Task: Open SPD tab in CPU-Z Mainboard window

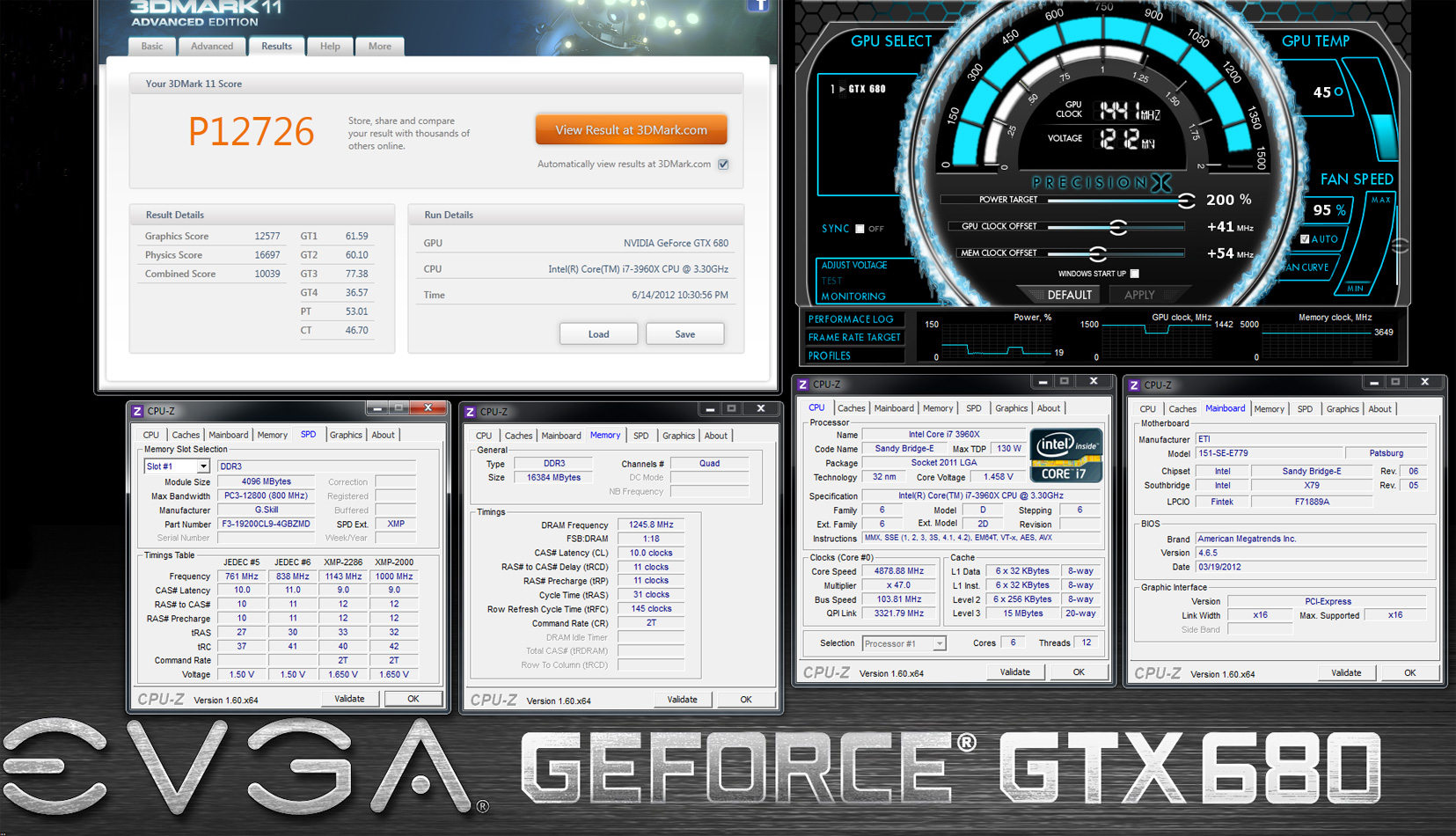Action: point(1305,409)
